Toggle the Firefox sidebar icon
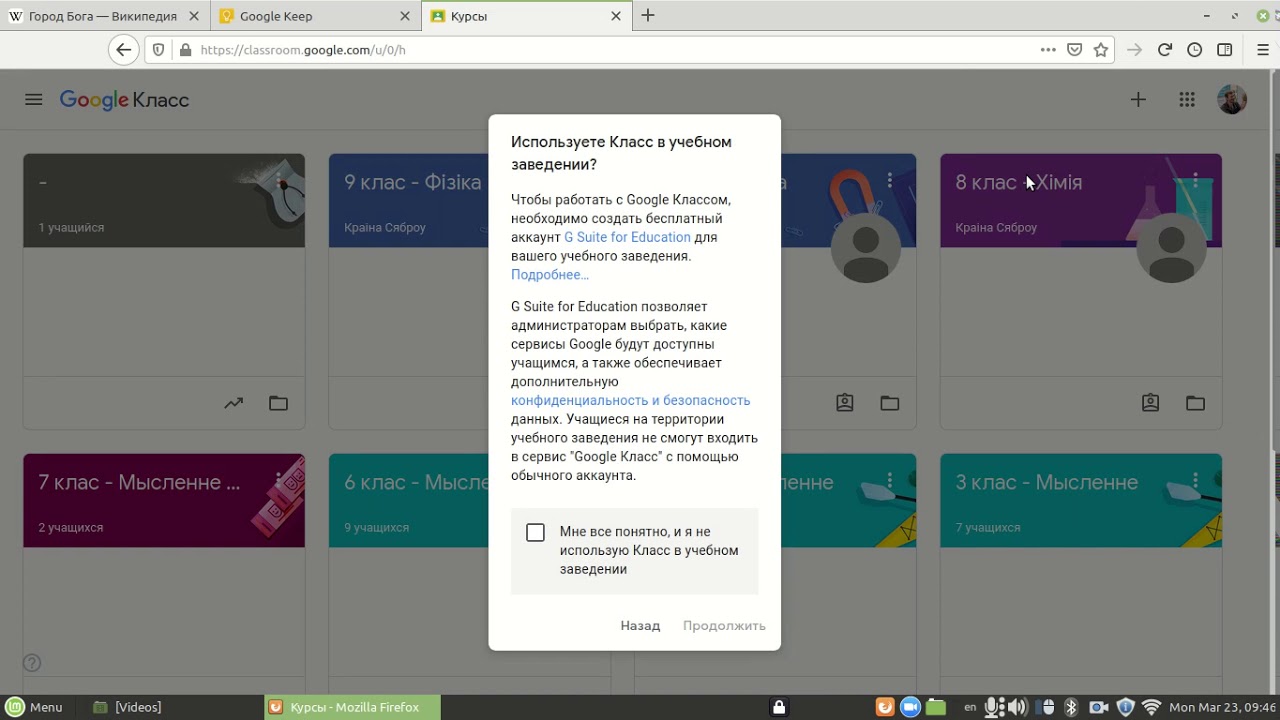 [1224, 50]
